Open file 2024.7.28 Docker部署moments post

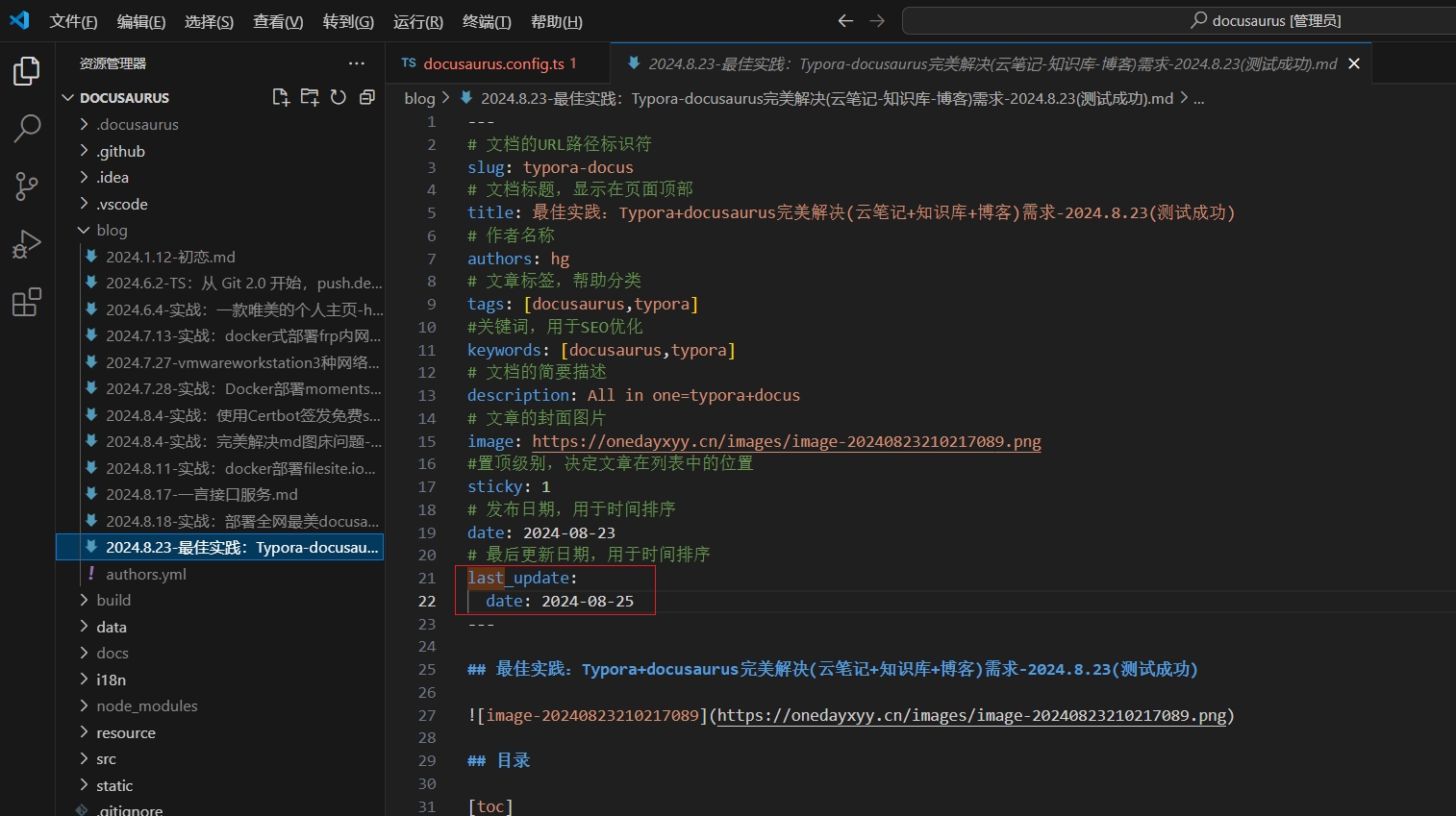pos(220,388)
